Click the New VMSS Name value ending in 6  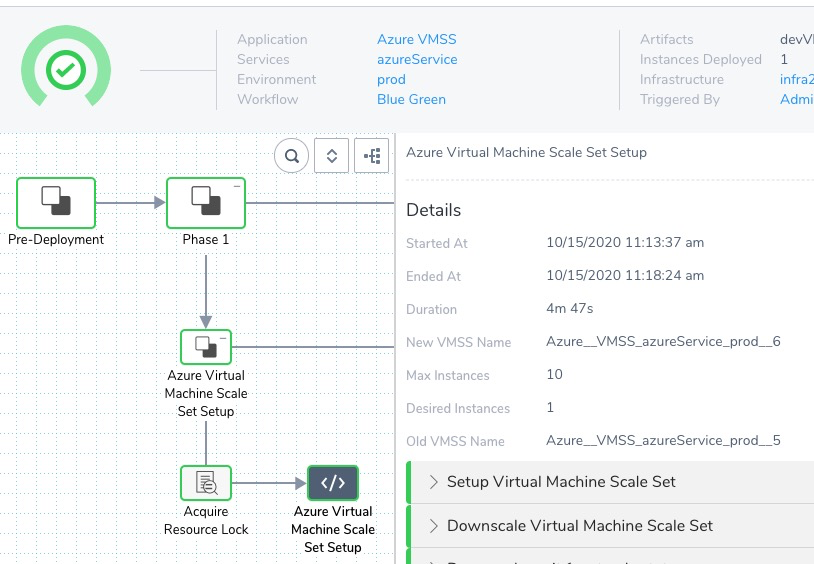click(663, 341)
